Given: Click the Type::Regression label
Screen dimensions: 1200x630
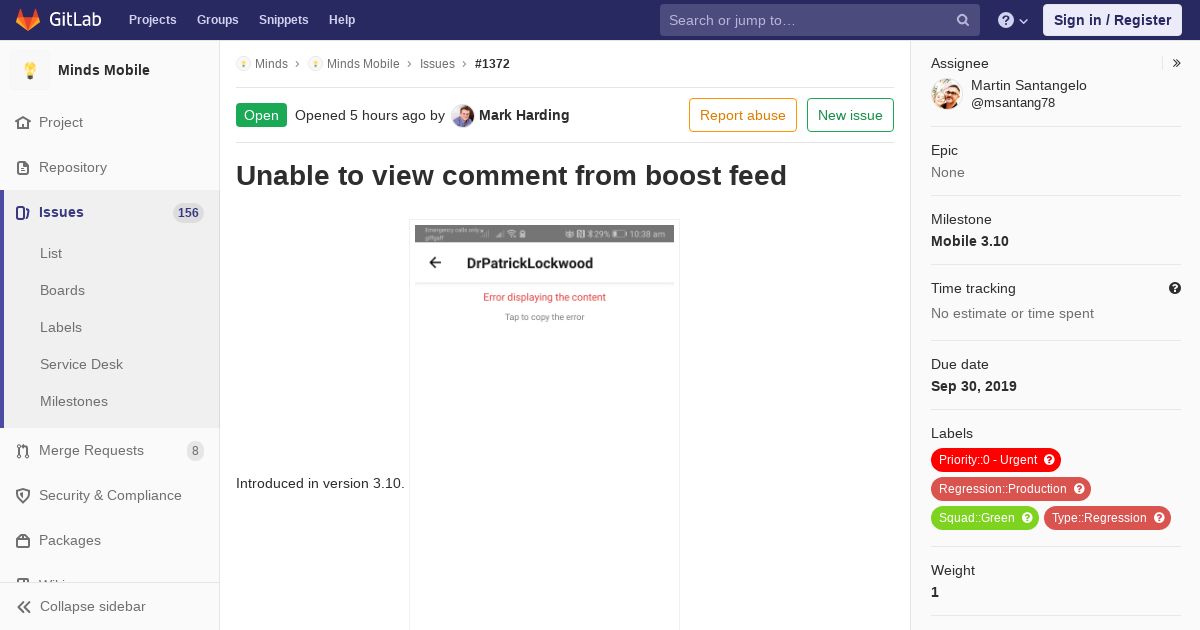Looking at the screenshot, I should pyautogui.click(x=1107, y=518).
